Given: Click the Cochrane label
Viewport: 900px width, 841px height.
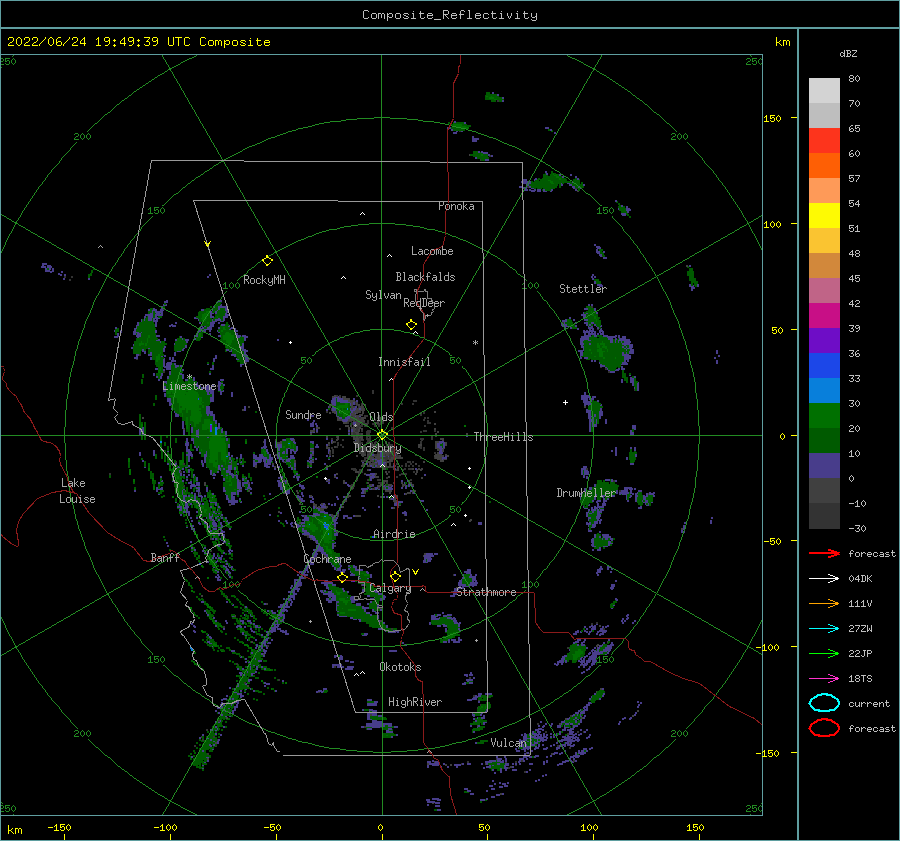Looking at the screenshot, I should tap(327, 559).
